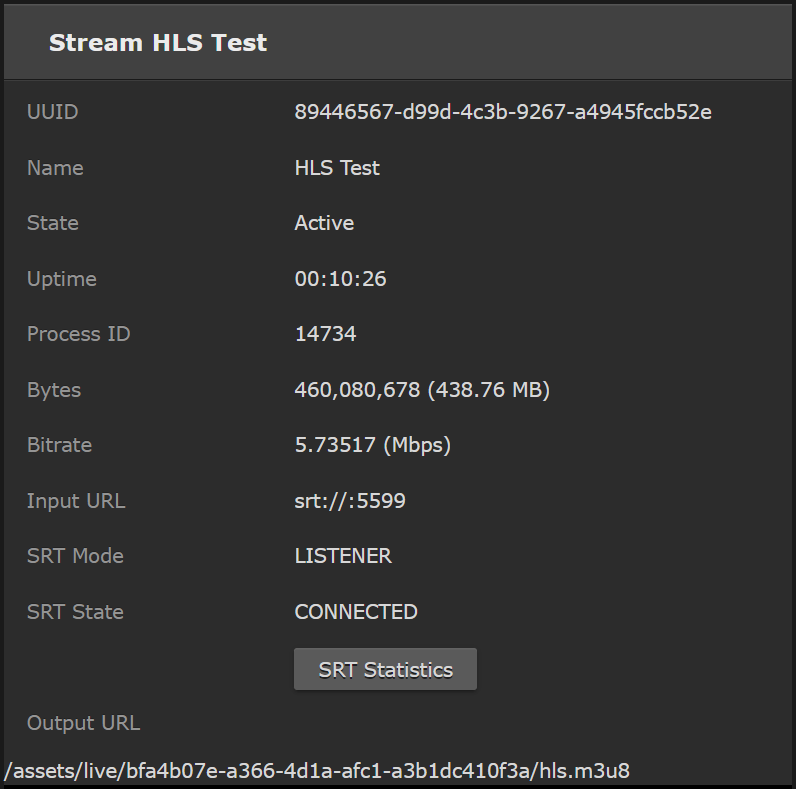Click the uptime value 00:10:26
The width and height of the screenshot is (796, 789).
point(340,279)
